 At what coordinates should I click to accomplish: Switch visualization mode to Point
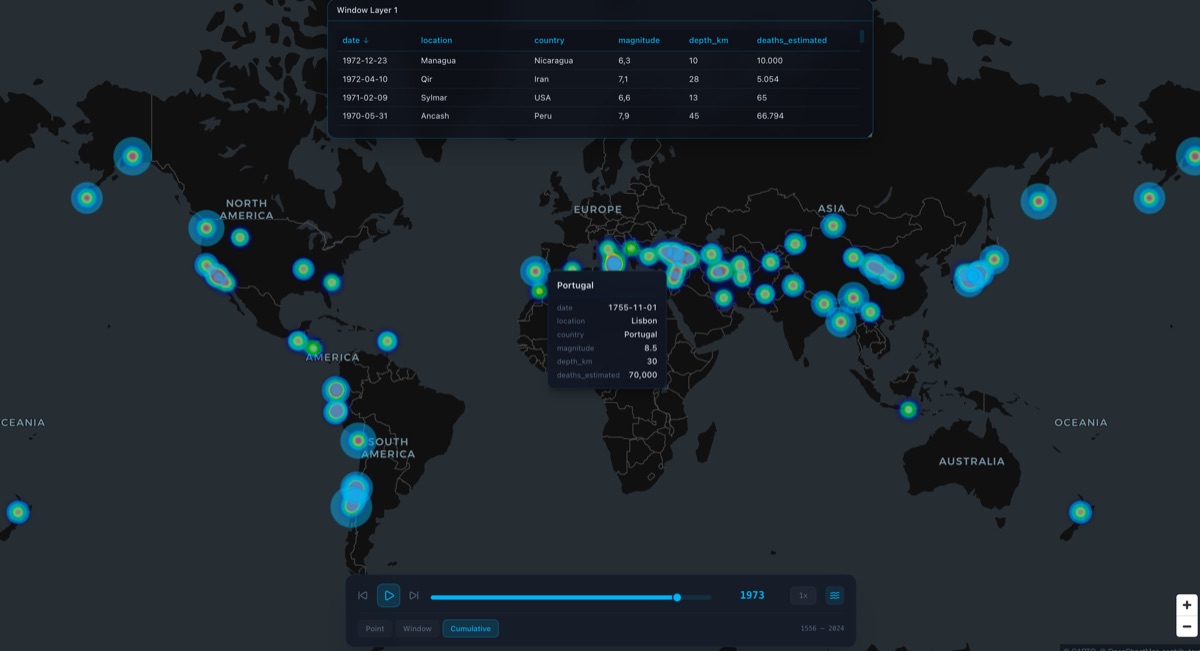(375, 628)
